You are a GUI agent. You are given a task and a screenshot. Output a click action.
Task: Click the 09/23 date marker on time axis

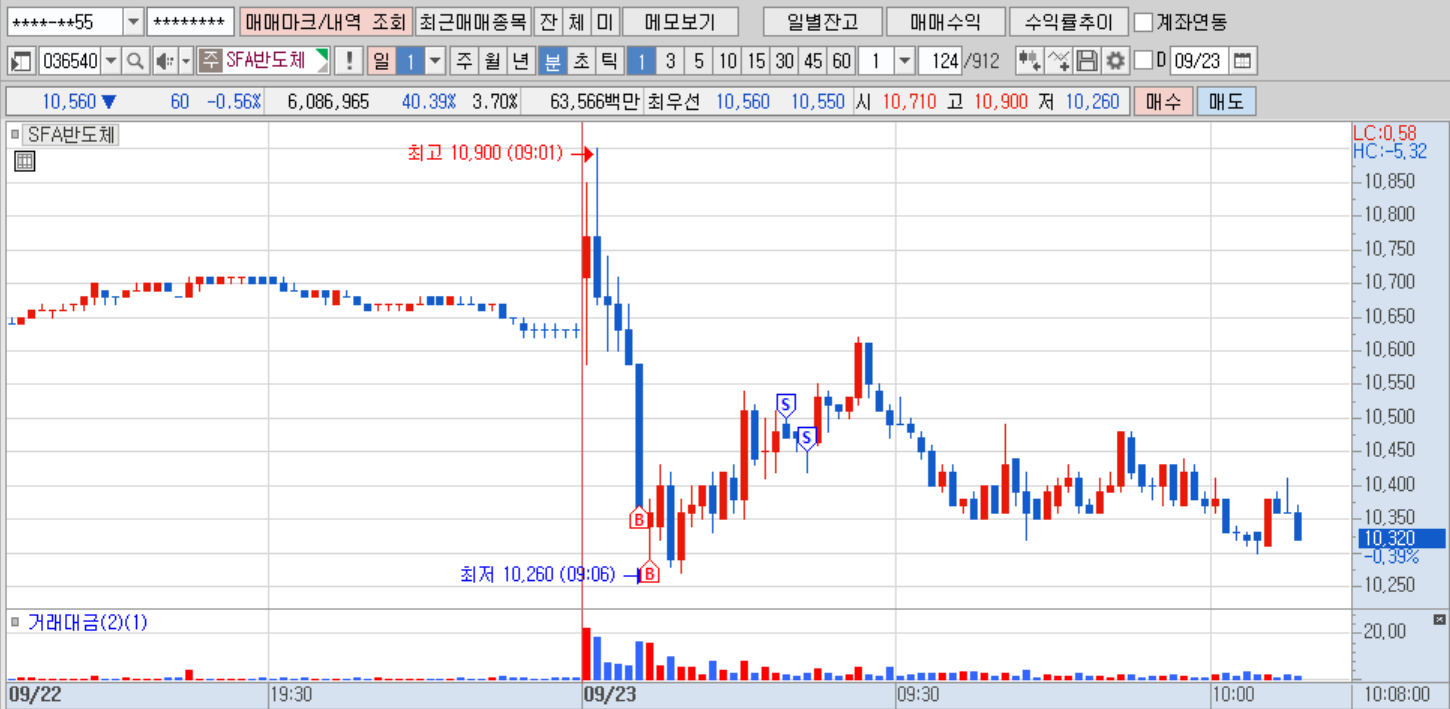tap(610, 694)
